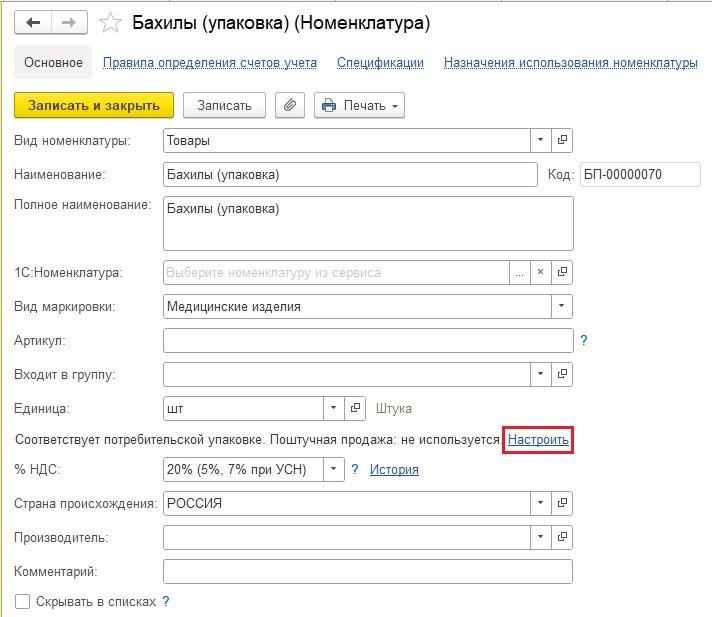The width and height of the screenshot is (712, 617).
Task: Click the paperclip attachments icon
Action: (x=290, y=105)
